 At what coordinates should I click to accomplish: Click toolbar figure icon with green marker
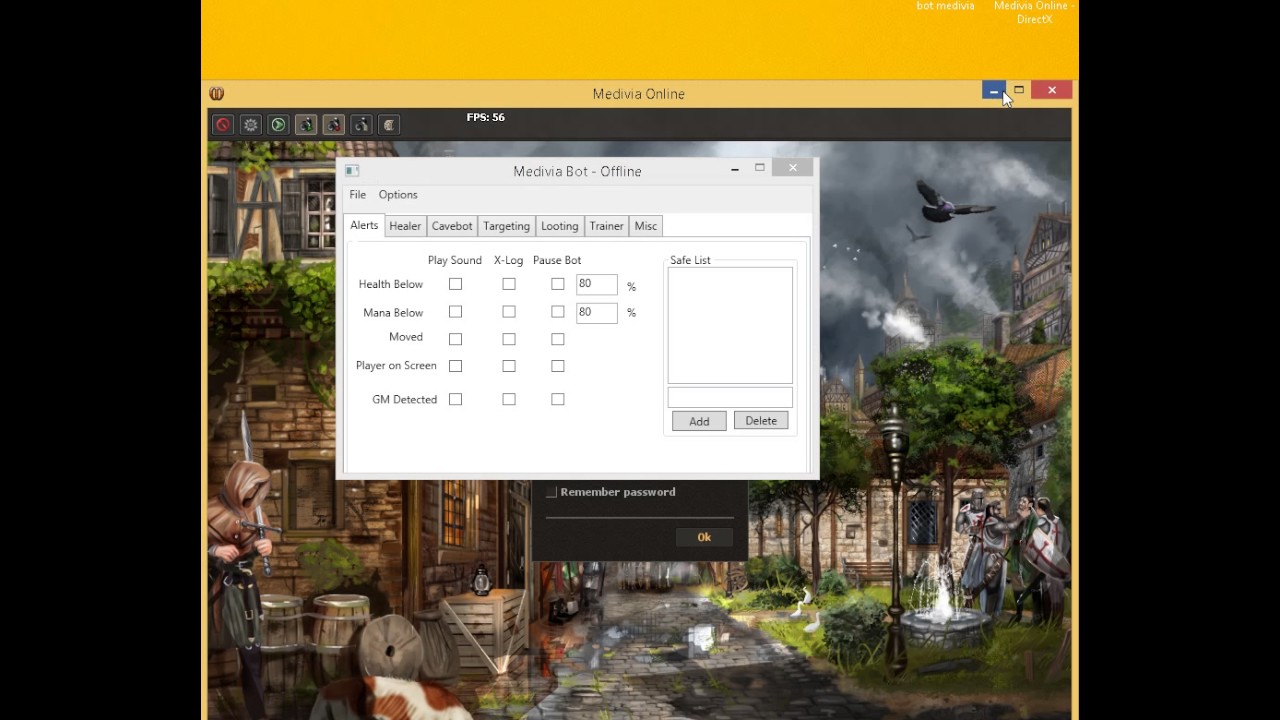(306, 125)
